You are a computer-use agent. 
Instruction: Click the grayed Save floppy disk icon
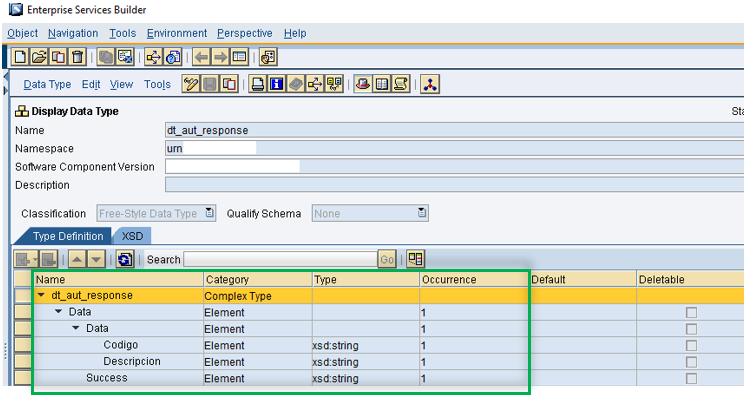pos(210,84)
